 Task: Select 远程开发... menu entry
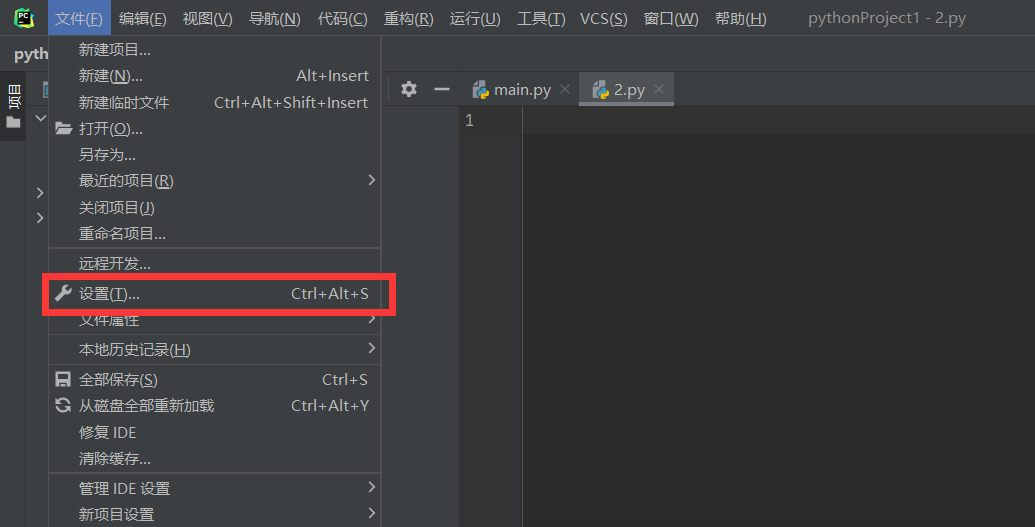215,264
